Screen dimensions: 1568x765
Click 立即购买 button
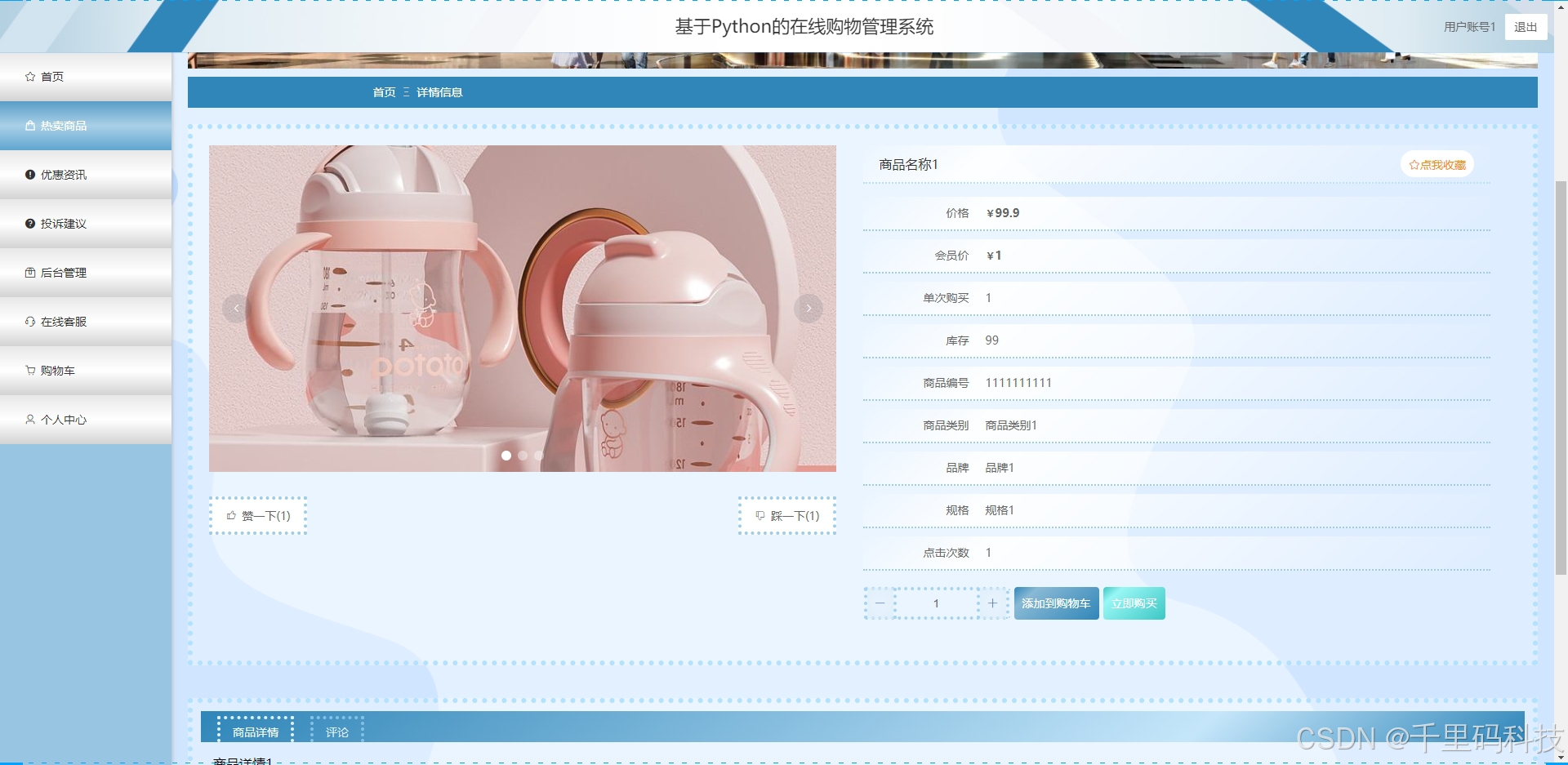coord(1134,603)
